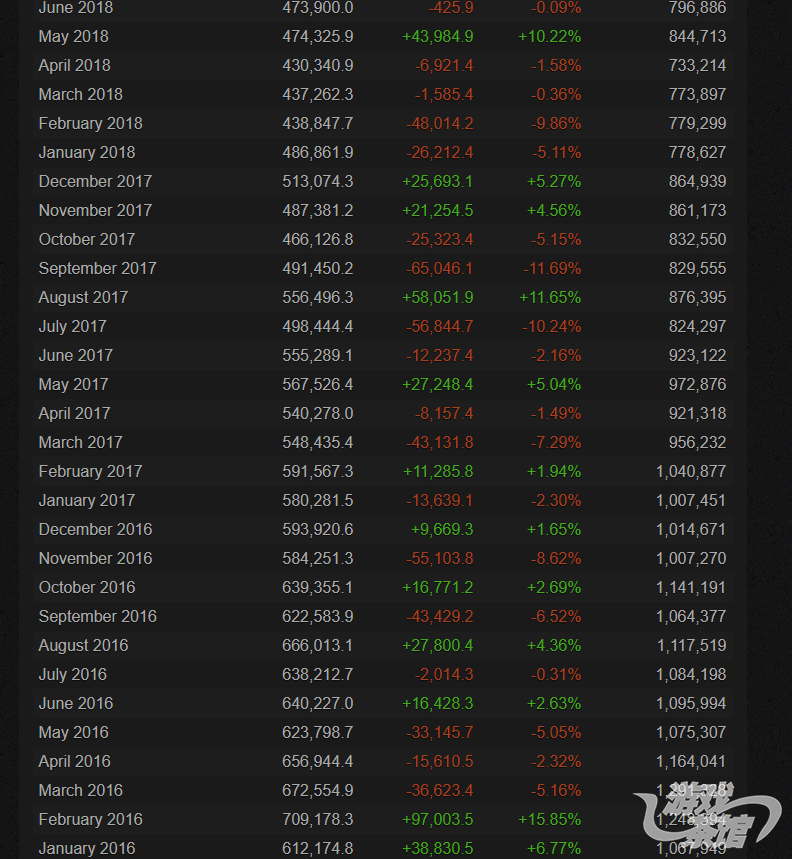
Task: Click the +58,051.9 gain value
Action: [x=438, y=297]
